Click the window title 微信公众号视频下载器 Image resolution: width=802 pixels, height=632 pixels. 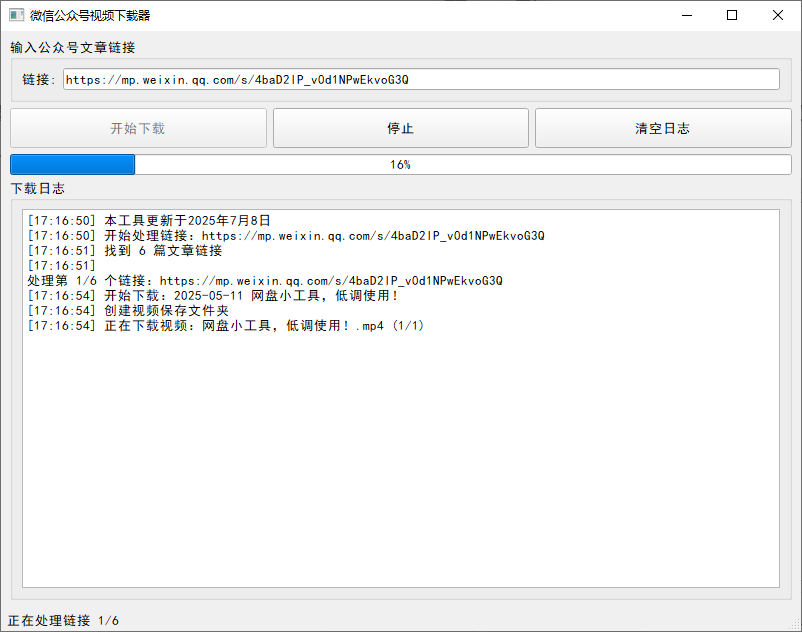90,15
